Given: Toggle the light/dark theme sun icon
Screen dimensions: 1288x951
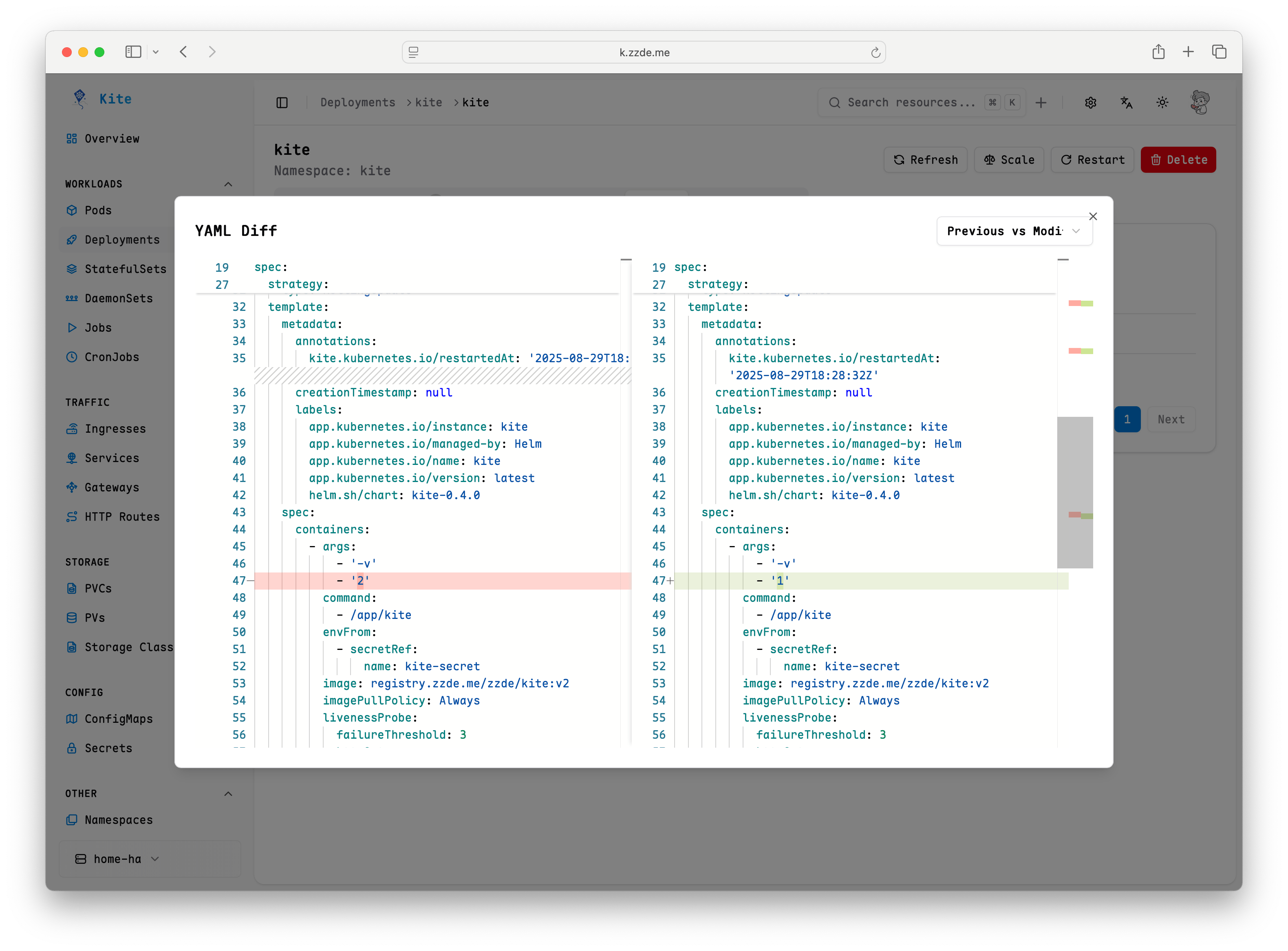Looking at the screenshot, I should pyautogui.click(x=1162, y=102).
